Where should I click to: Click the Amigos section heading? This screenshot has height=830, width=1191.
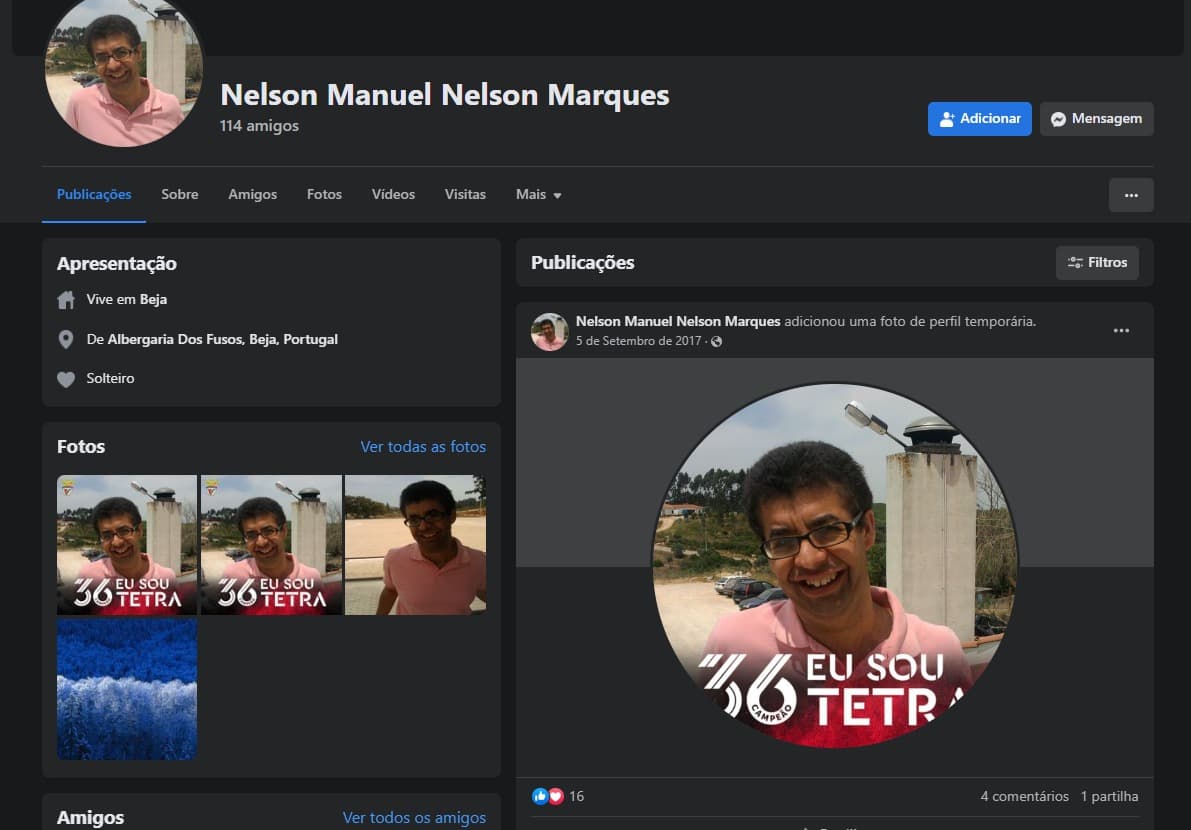coord(90,817)
